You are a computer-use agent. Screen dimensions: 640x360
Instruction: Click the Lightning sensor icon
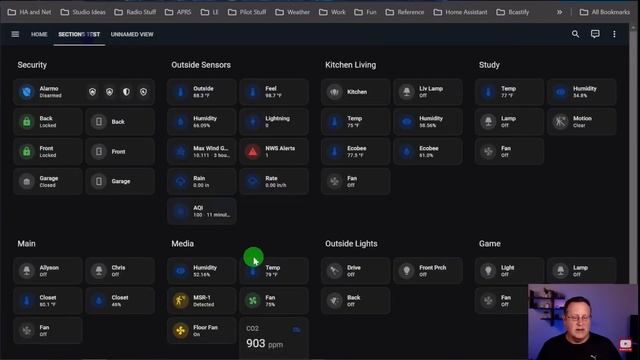[x=253, y=122]
